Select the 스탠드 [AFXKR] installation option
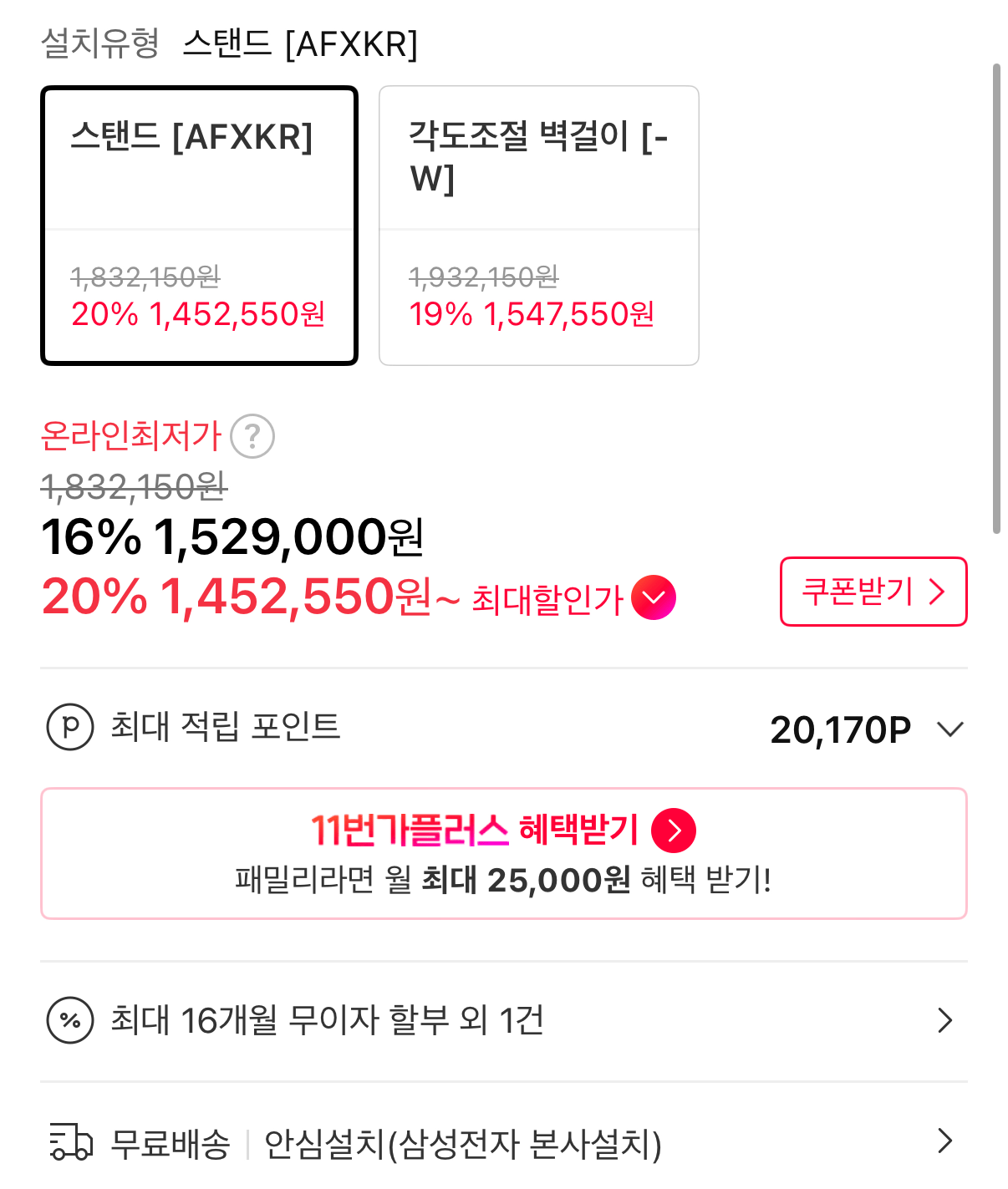 [x=199, y=226]
